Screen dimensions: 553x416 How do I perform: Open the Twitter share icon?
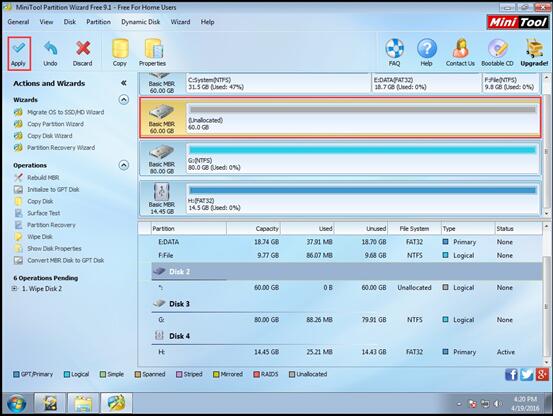[527, 374]
